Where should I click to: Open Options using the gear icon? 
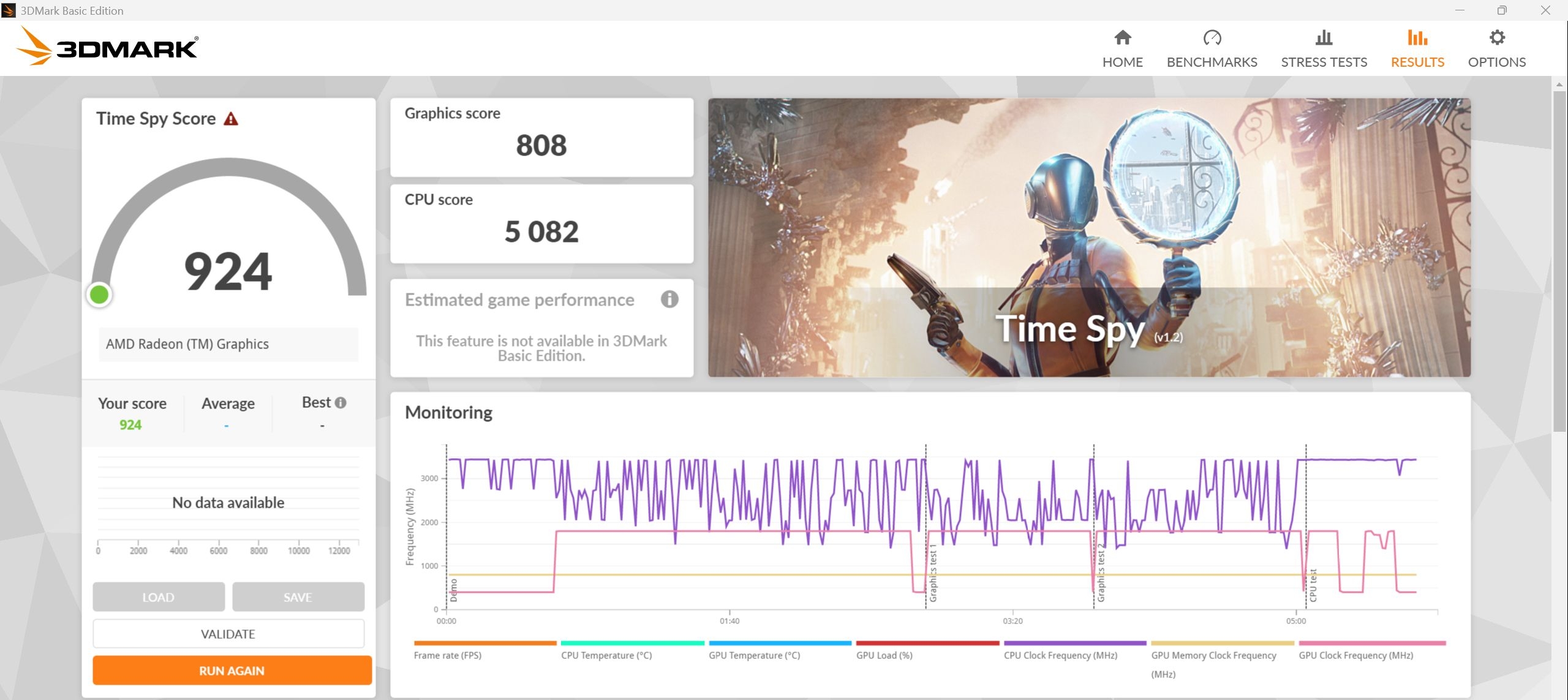click(1496, 38)
